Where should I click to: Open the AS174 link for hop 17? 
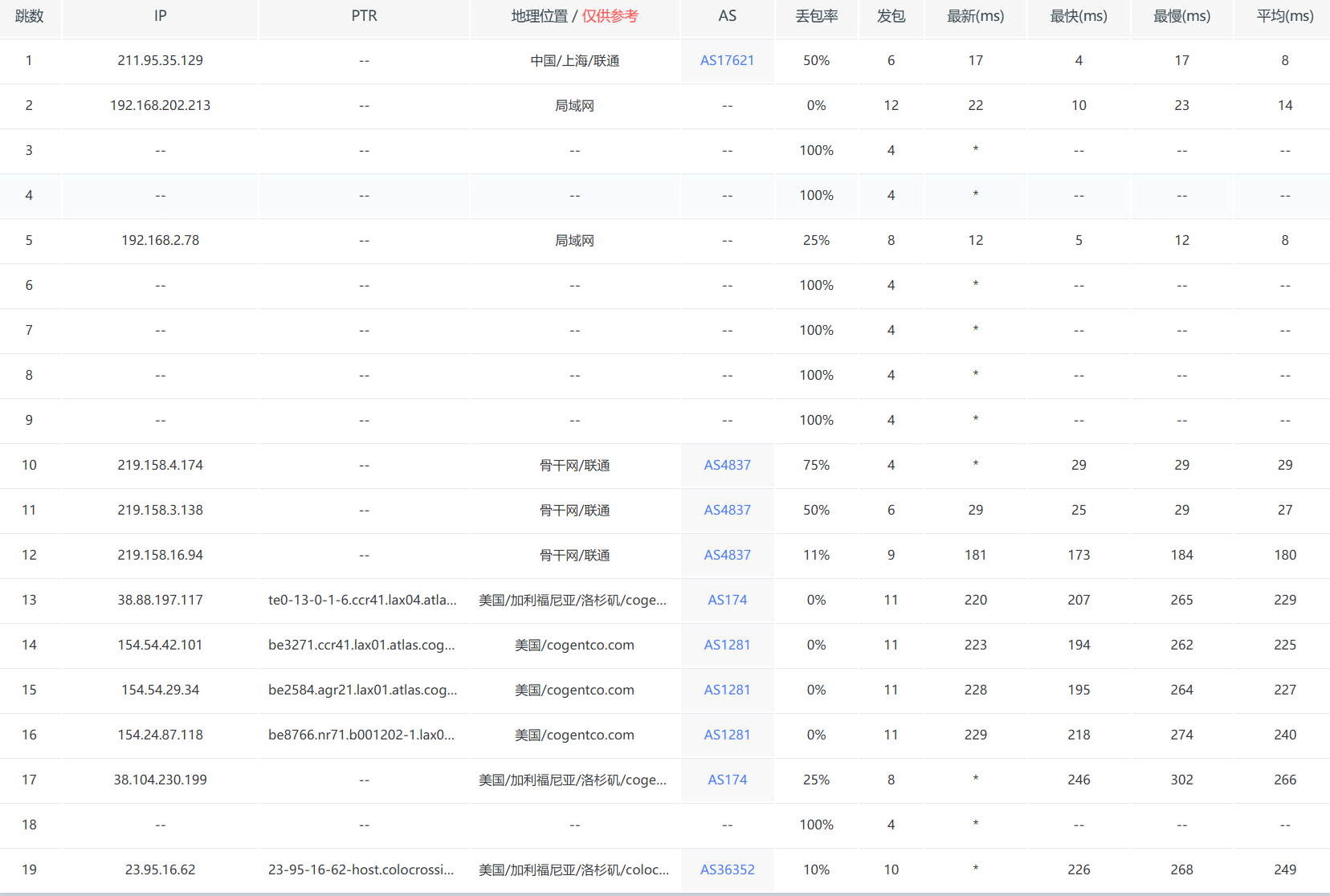[x=727, y=780]
